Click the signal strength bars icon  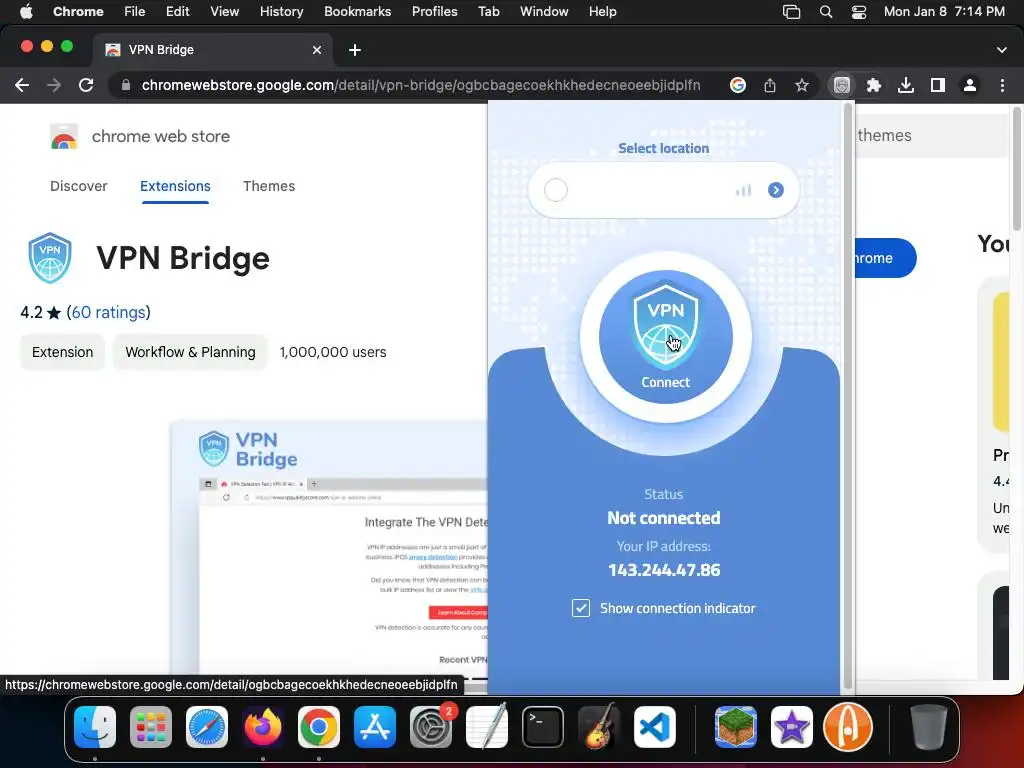[743, 190]
